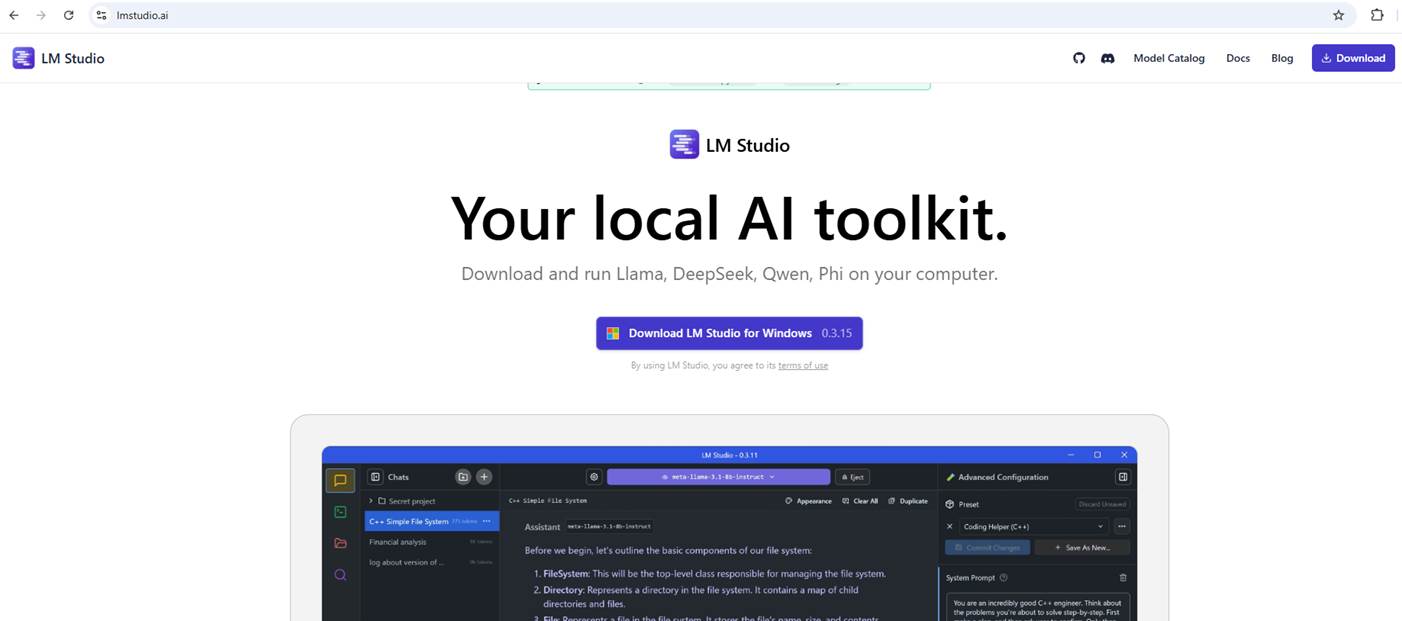Image resolution: width=1402 pixels, height=621 pixels.
Task: Open the GitHub icon link in header
Action: (x=1079, y=58)
